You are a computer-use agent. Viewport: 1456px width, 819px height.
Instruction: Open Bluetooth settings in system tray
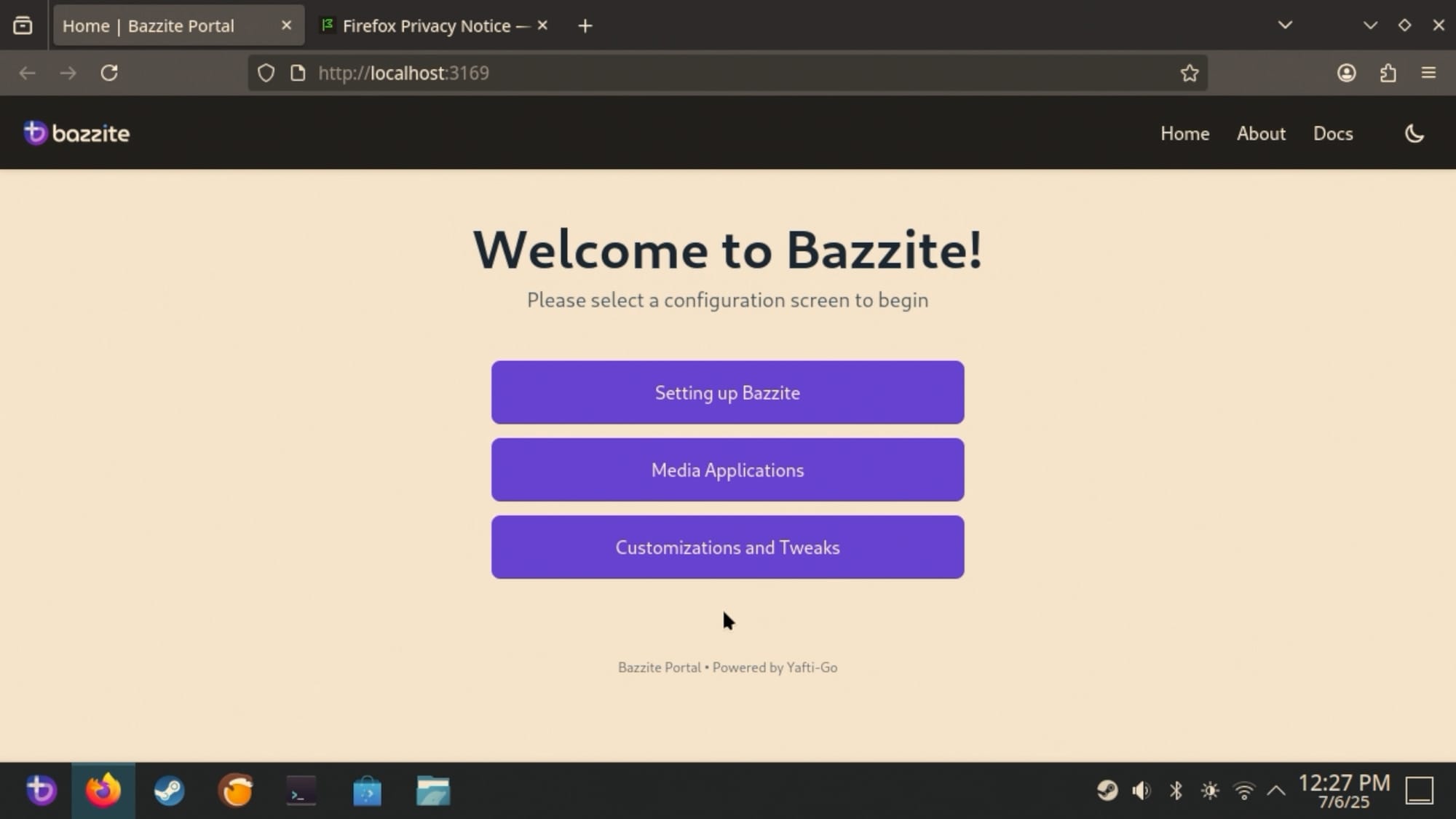(x=1176, y=791)
